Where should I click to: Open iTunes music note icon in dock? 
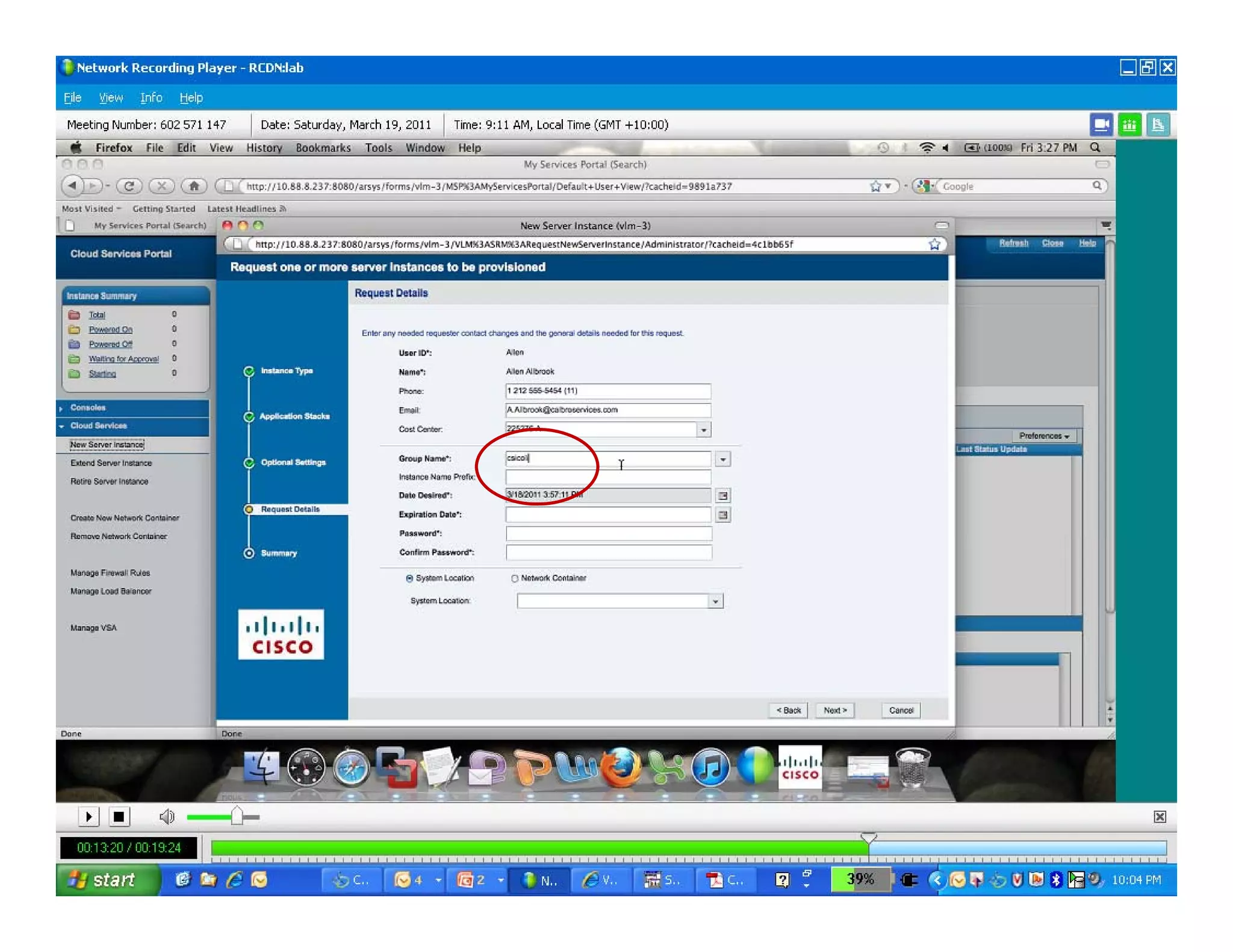coord(710,767)
